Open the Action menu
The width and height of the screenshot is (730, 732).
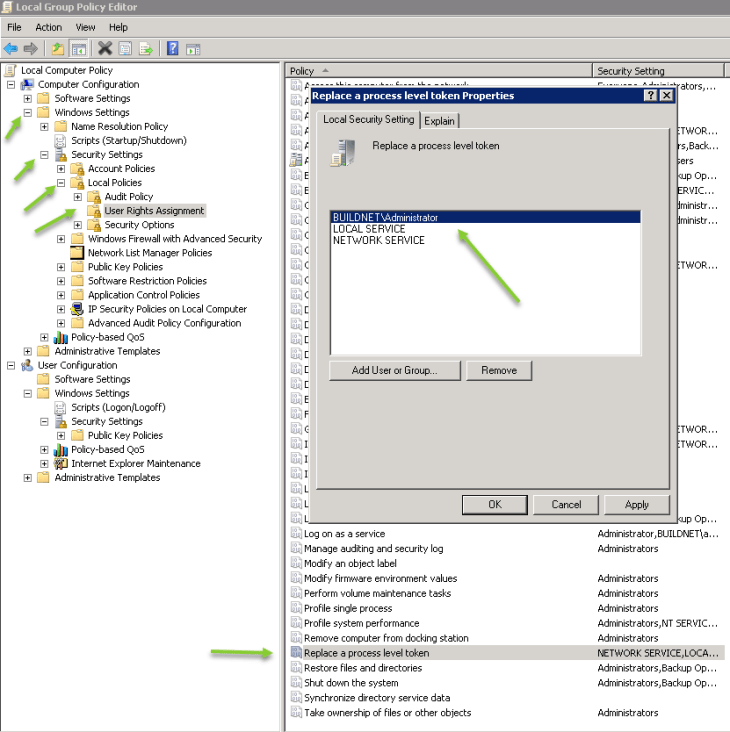48,27
